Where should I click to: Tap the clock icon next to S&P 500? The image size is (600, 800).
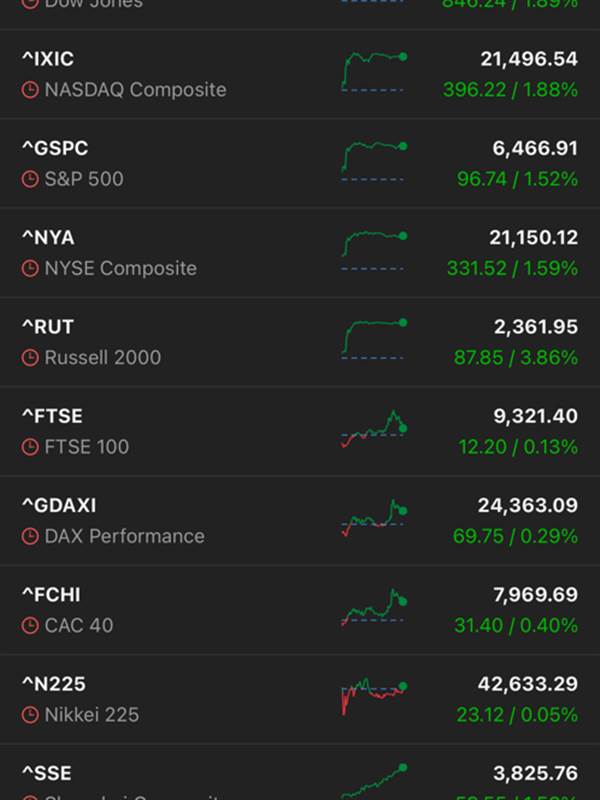click(x=30, y=179)
